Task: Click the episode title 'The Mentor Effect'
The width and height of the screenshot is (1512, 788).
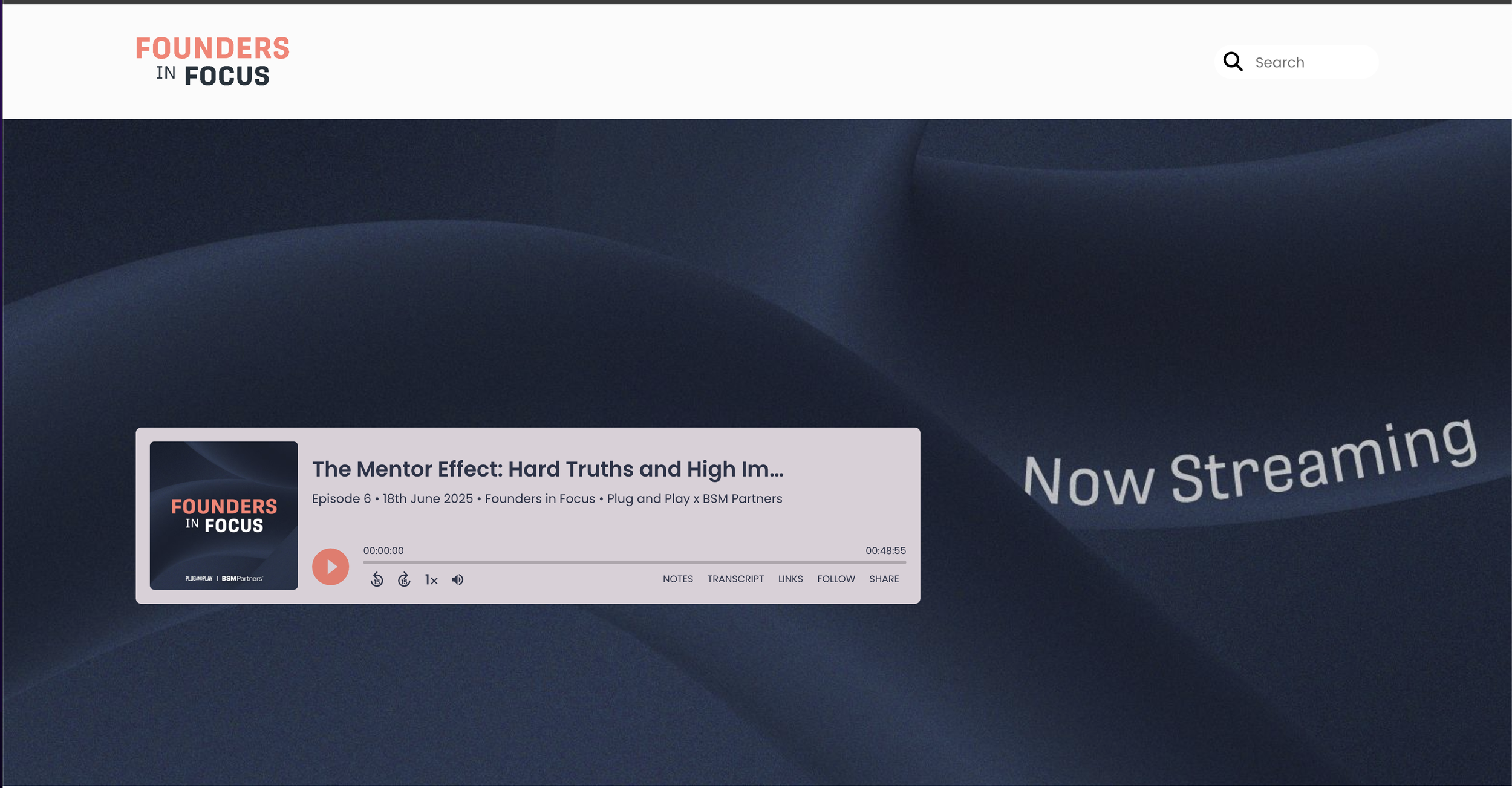Action: point(547,469)
